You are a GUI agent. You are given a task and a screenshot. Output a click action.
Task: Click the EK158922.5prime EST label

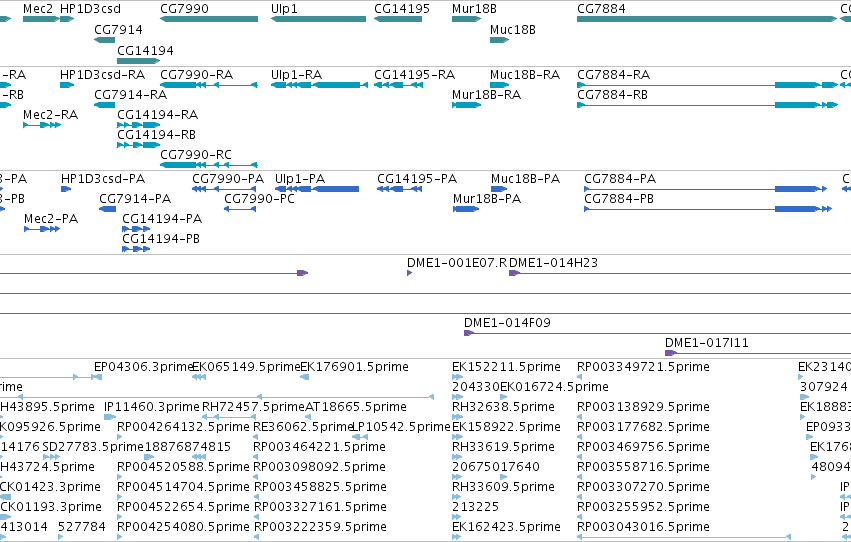tap(506, 427)
